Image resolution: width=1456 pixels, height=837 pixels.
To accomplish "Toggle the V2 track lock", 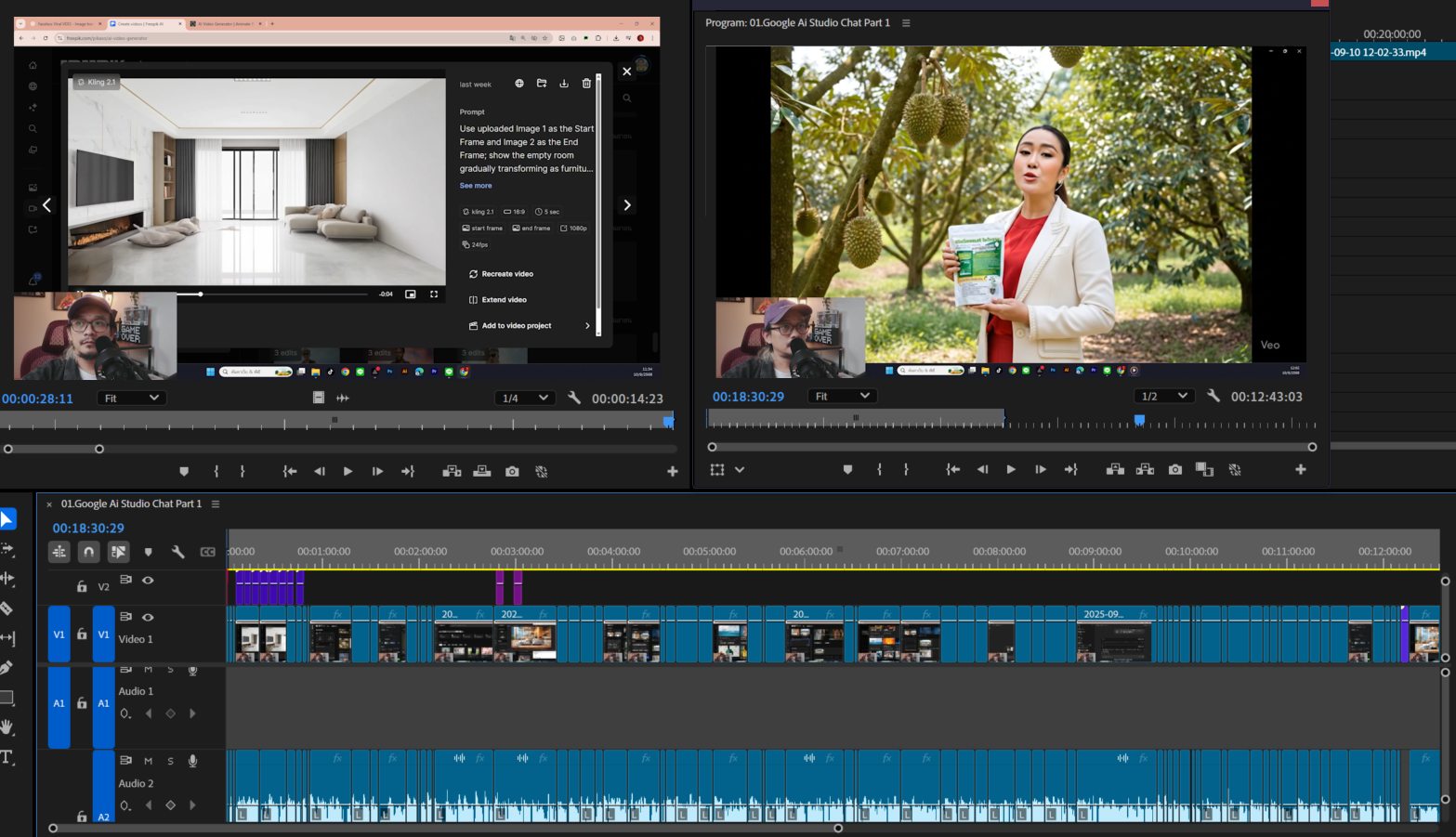I will point(82,586).
